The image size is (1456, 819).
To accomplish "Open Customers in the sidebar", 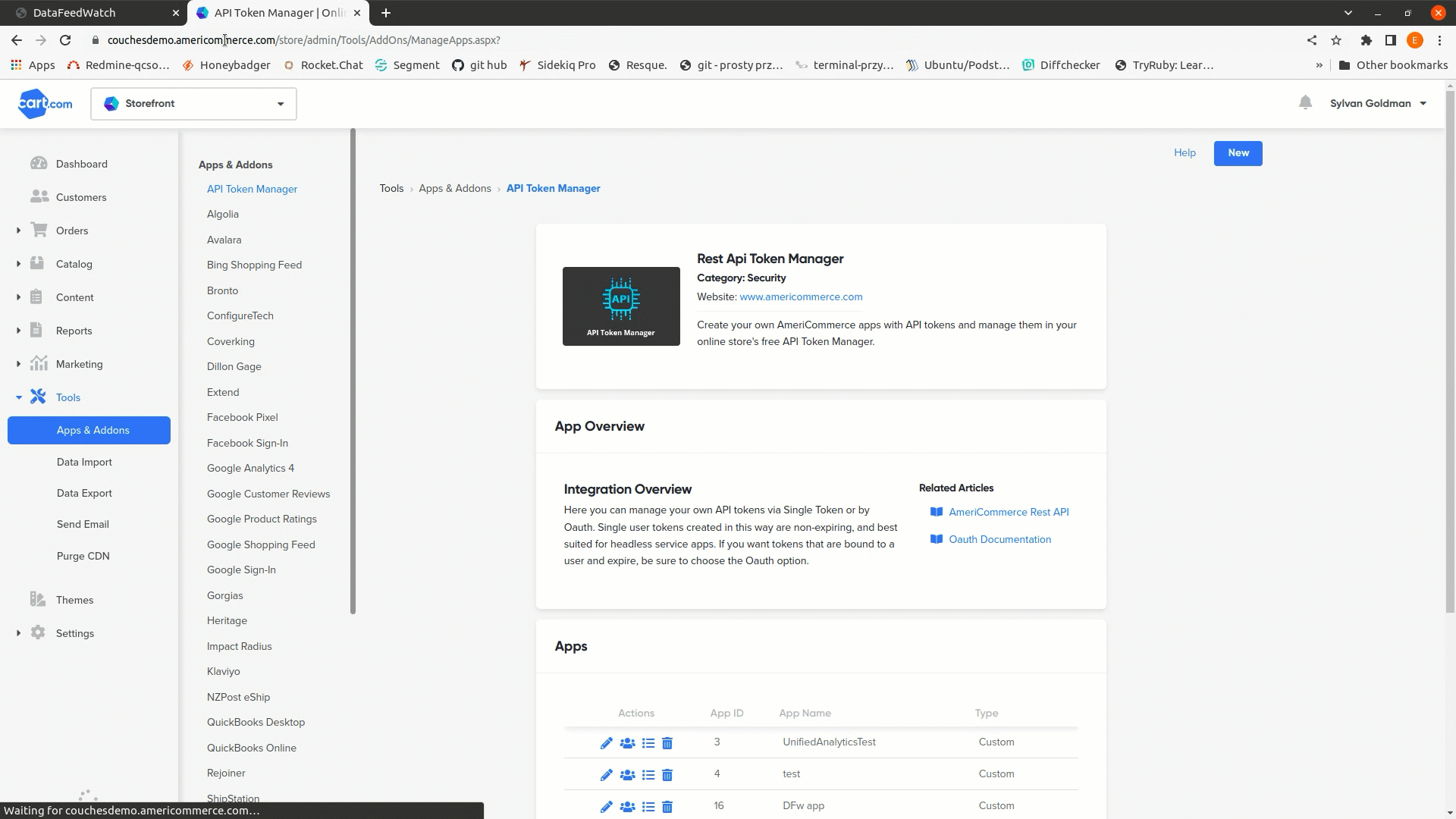I will [x=80, y=197].
